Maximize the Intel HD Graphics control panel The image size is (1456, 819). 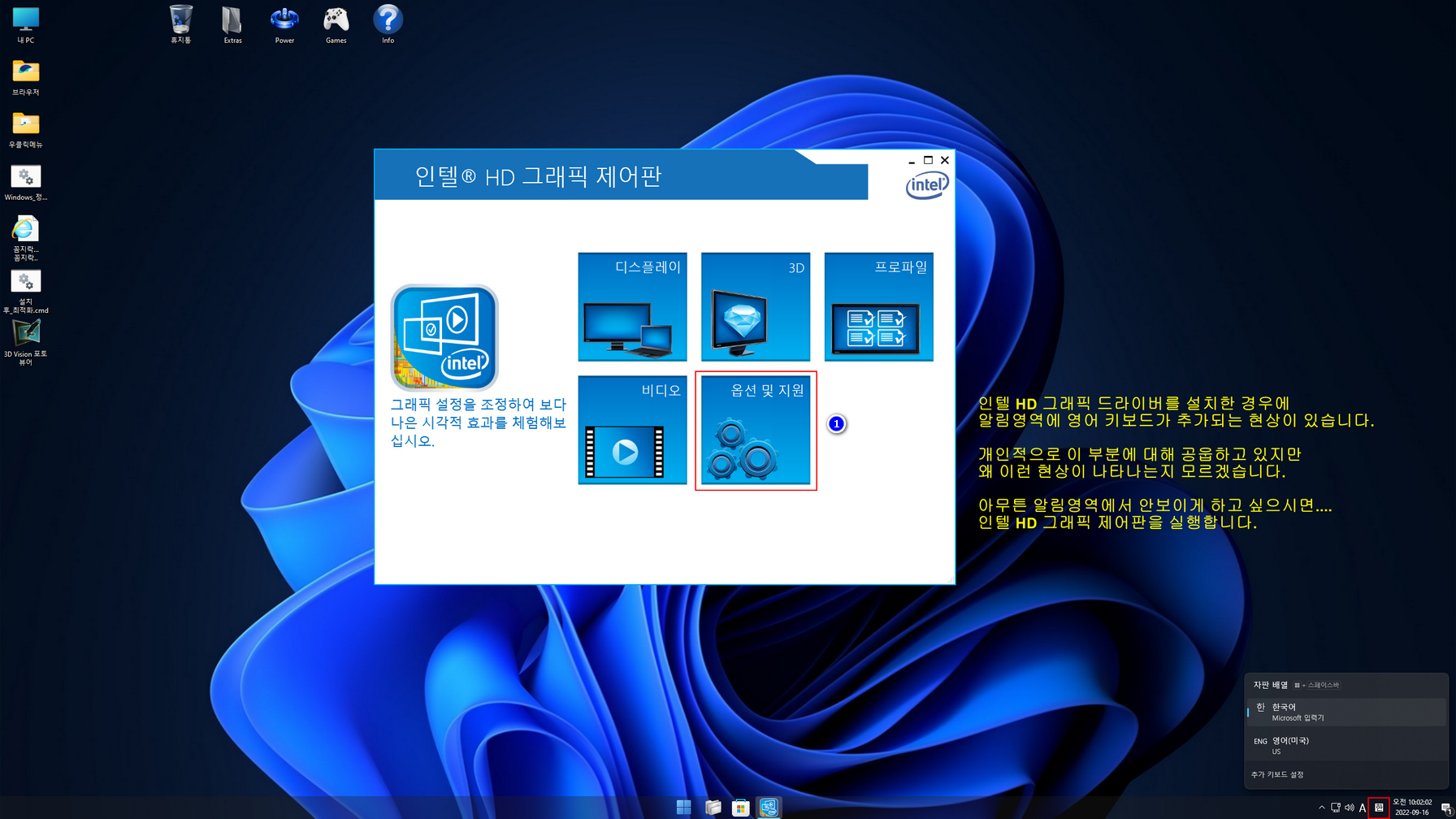click(x=928, y=160)
